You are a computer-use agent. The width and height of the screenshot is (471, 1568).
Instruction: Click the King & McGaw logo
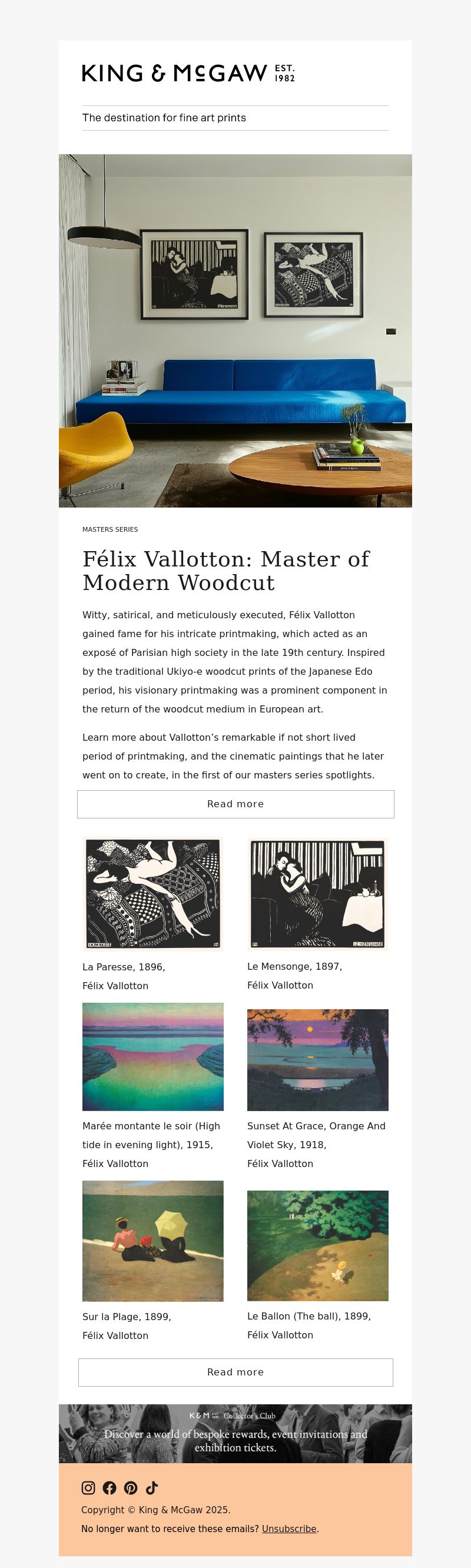[188, 73]
